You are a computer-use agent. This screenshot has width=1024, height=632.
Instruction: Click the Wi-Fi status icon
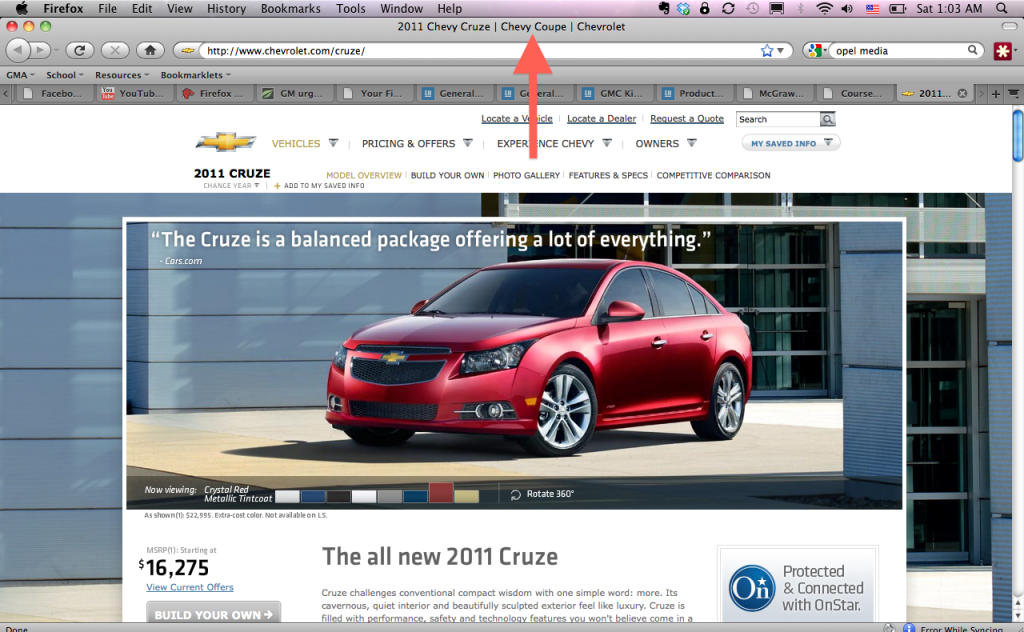(825, 8)
